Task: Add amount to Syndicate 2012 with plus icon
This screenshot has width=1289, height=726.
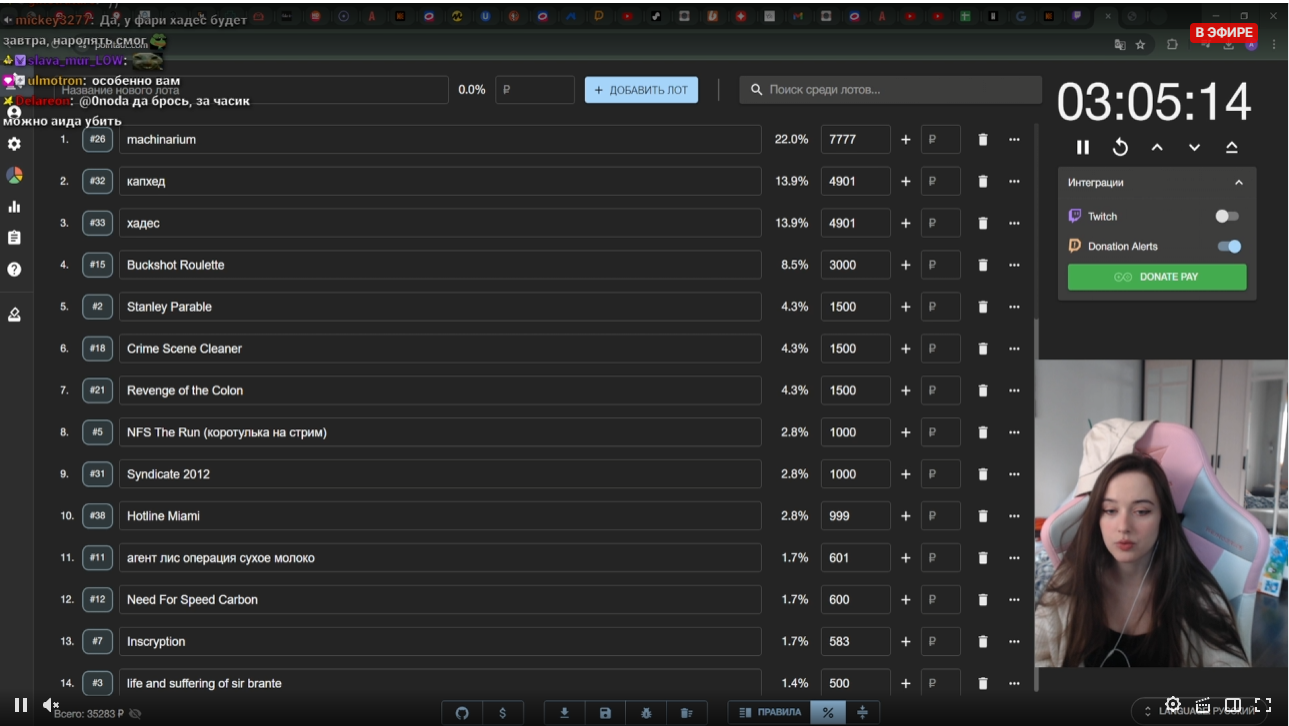Action: point(906,474)
